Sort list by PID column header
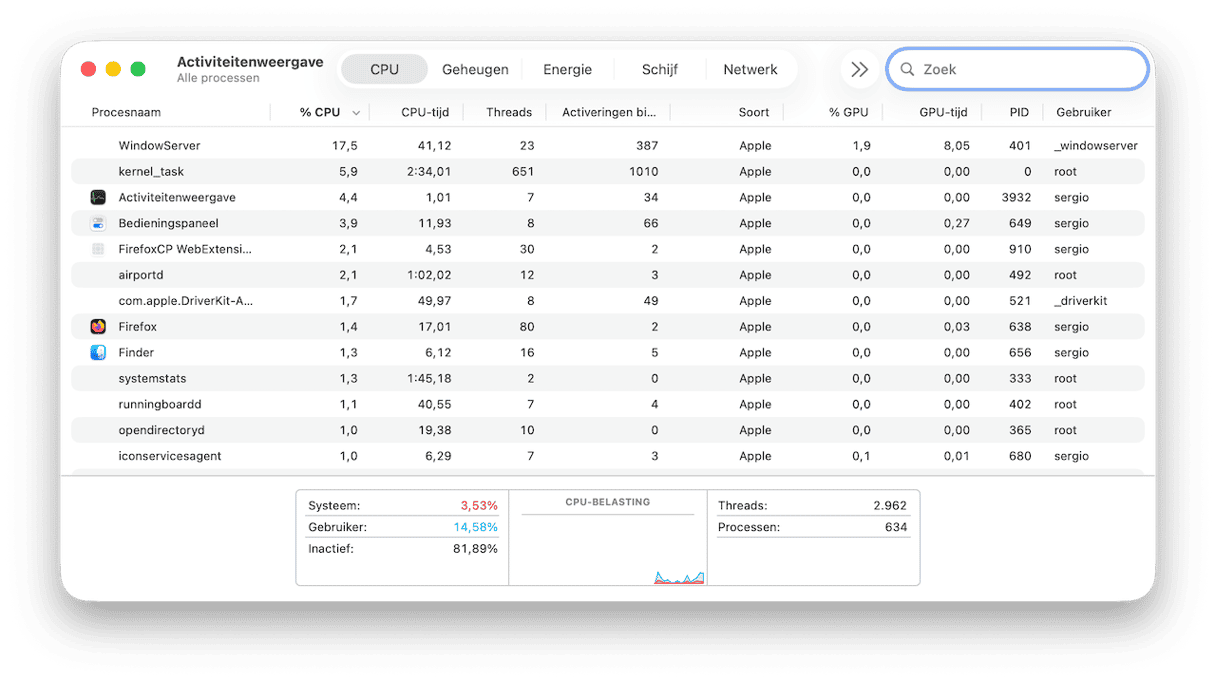The width and height of the screenshot is (1216, 681). 1019,113
